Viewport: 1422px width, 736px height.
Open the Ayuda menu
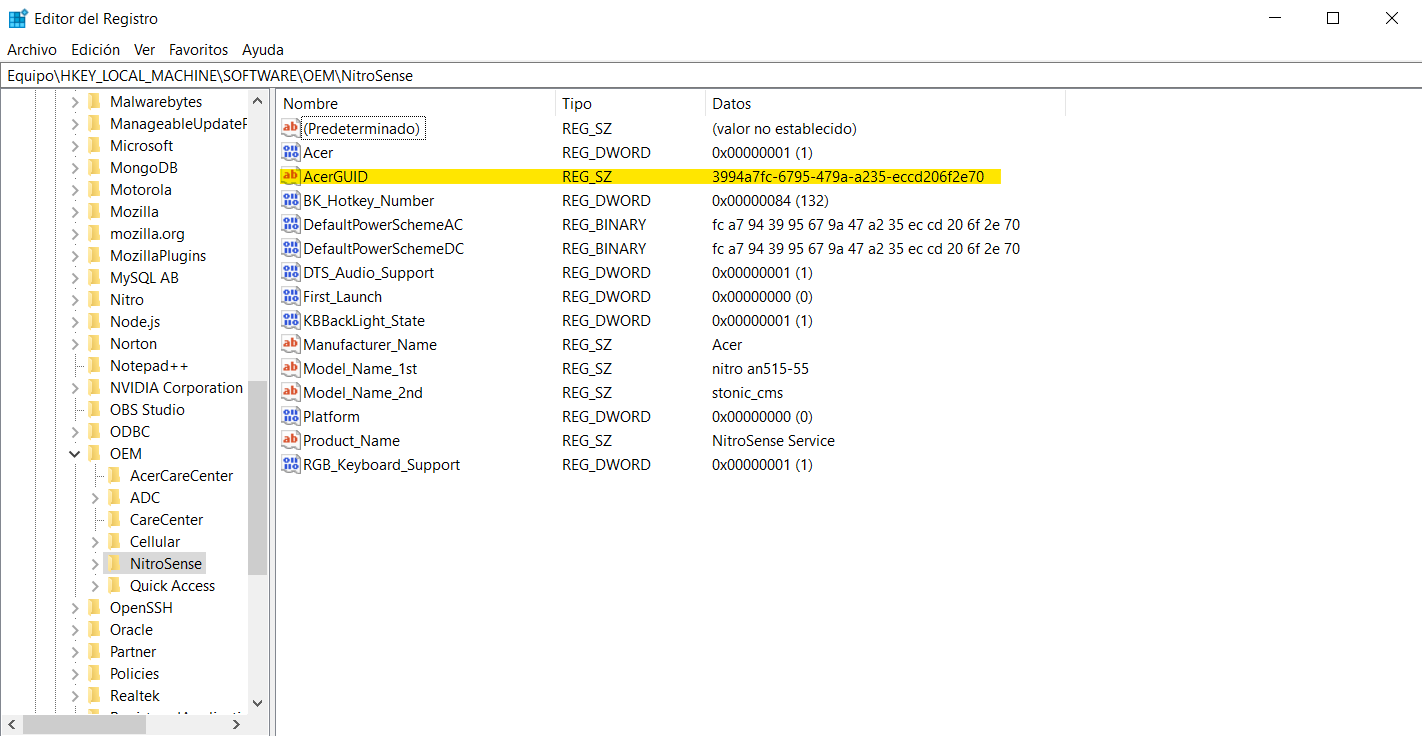263,49
